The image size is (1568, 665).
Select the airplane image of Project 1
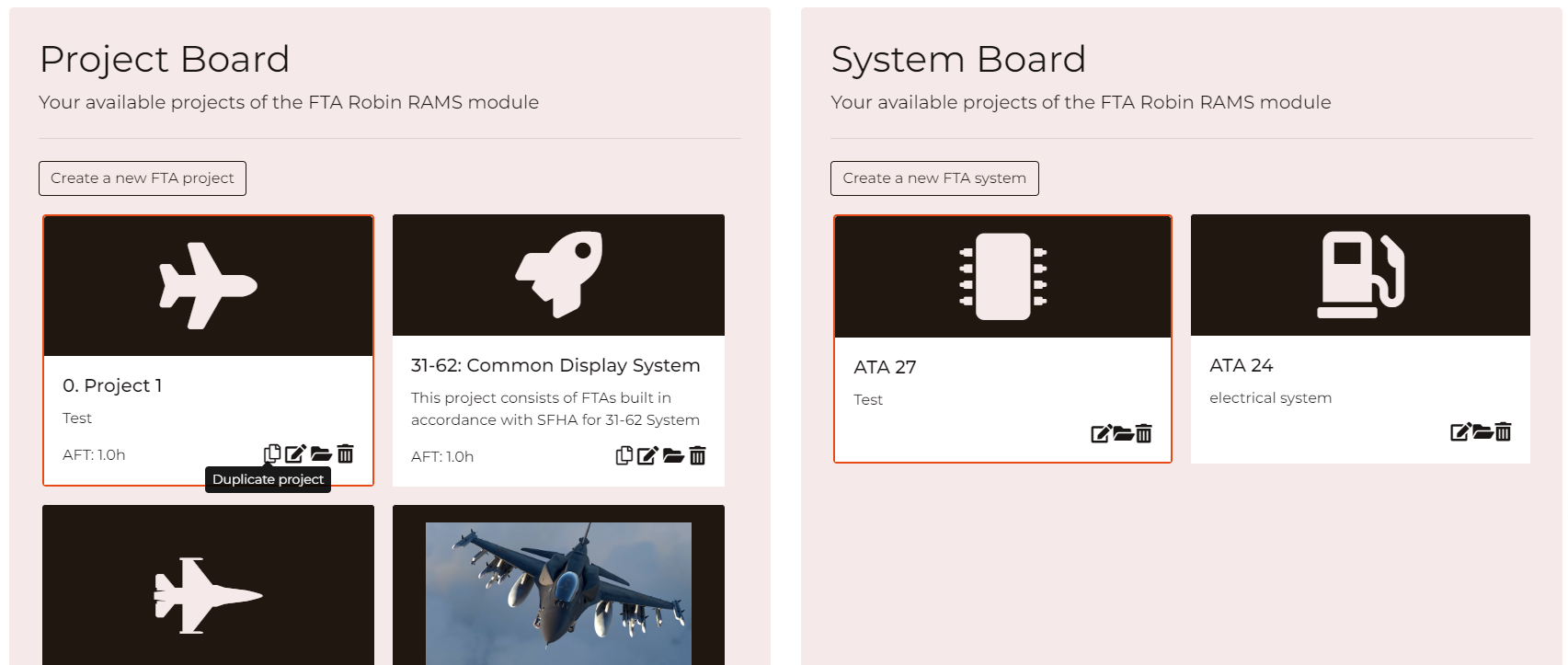208,285
